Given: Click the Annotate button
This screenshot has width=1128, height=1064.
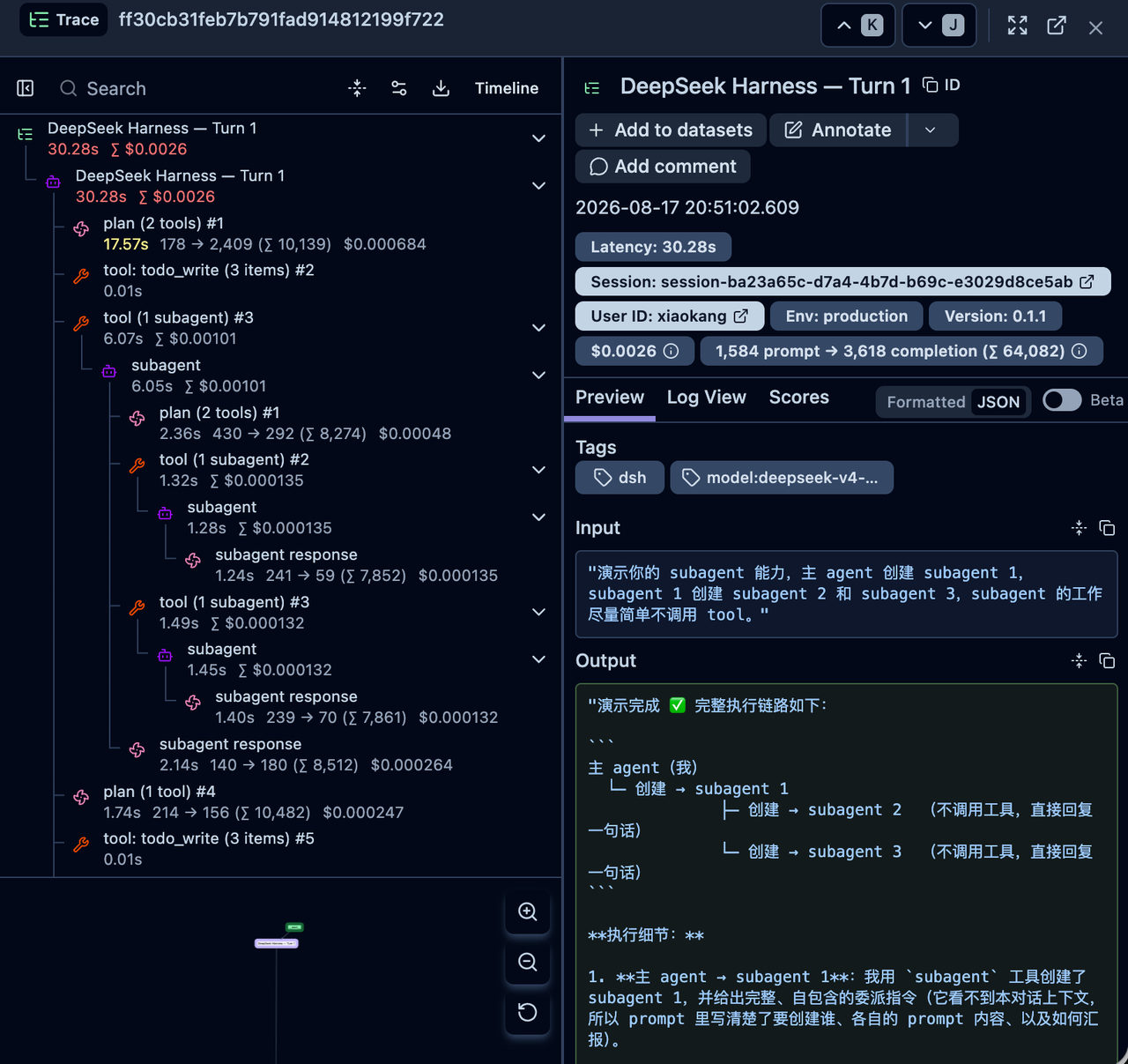Looking at the screenshot, I should [839, 130].
